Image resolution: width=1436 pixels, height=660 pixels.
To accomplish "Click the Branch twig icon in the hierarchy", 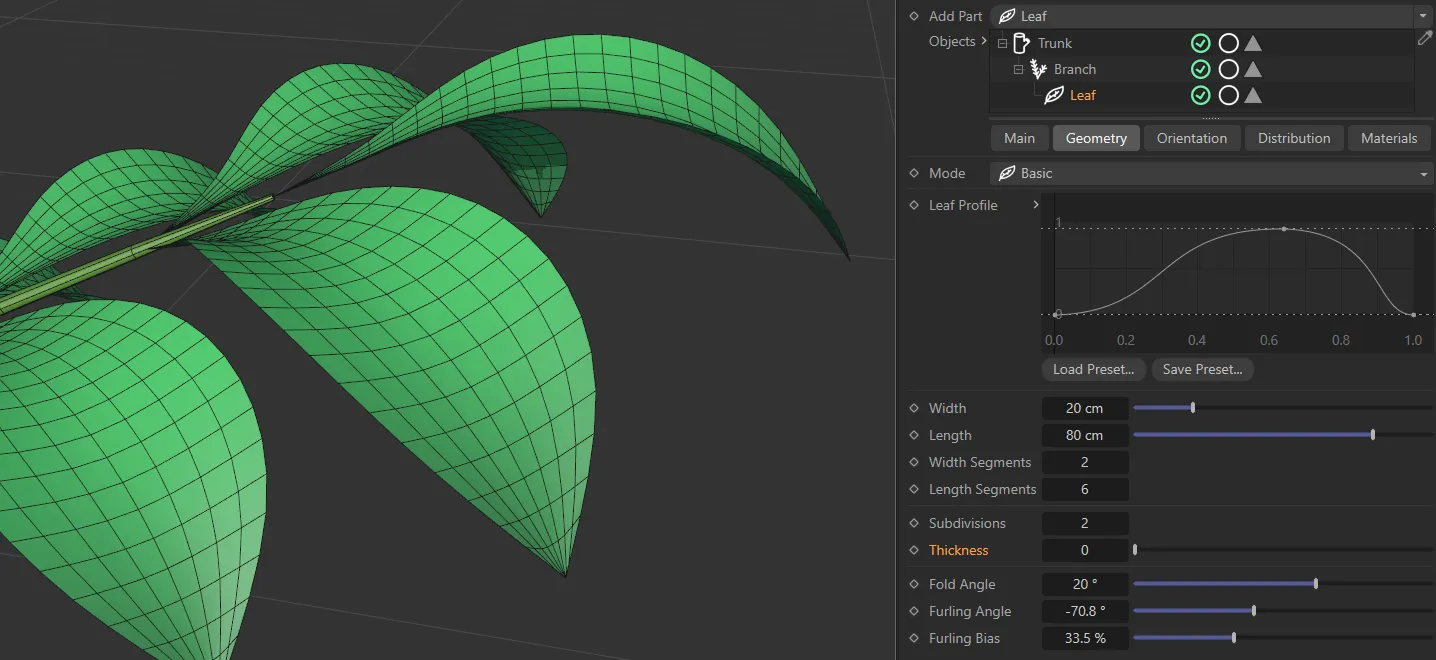I will (1038, 68).
